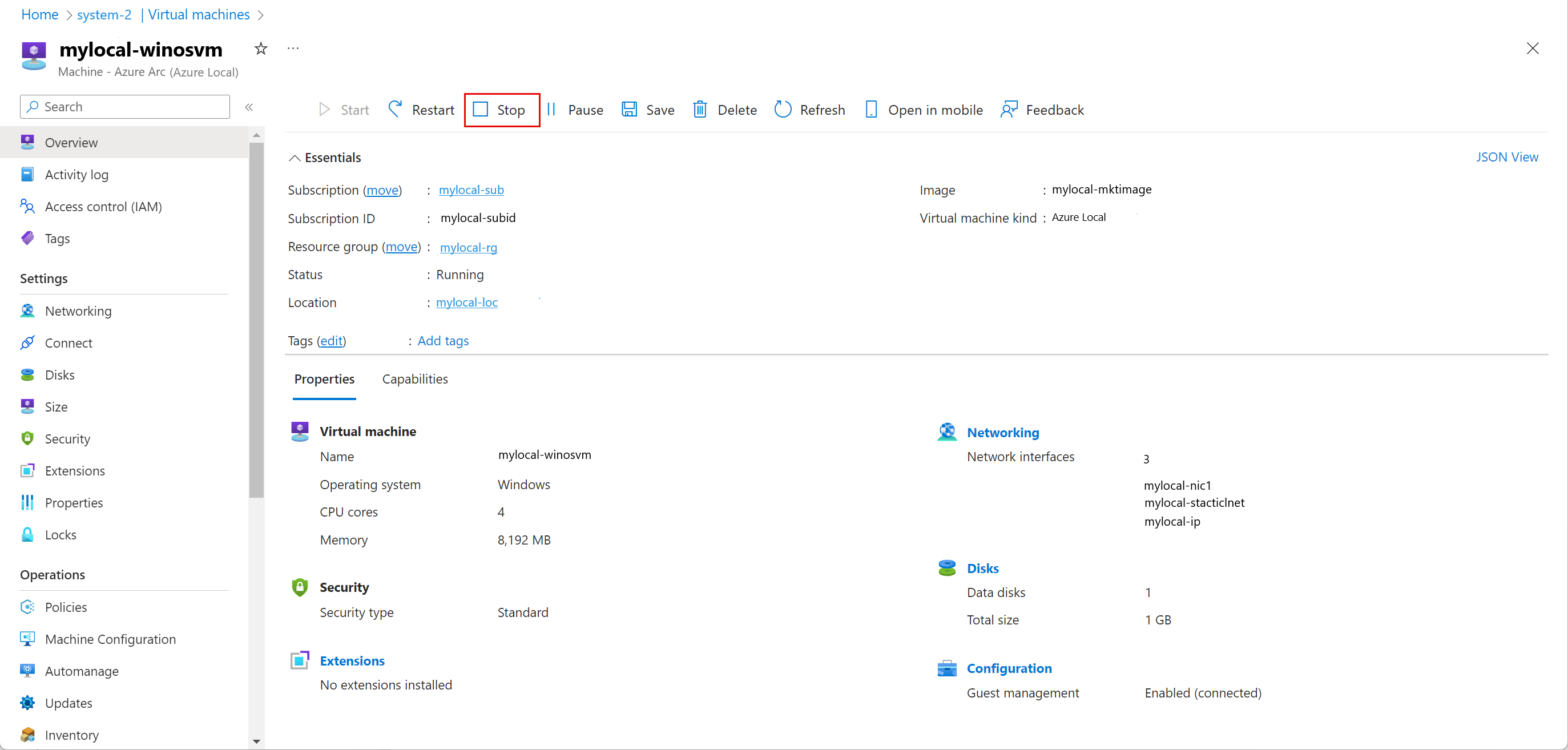Switch to the Capabilities tab
The width and height of the screenshot is (1568, 750).
[414, 378]
